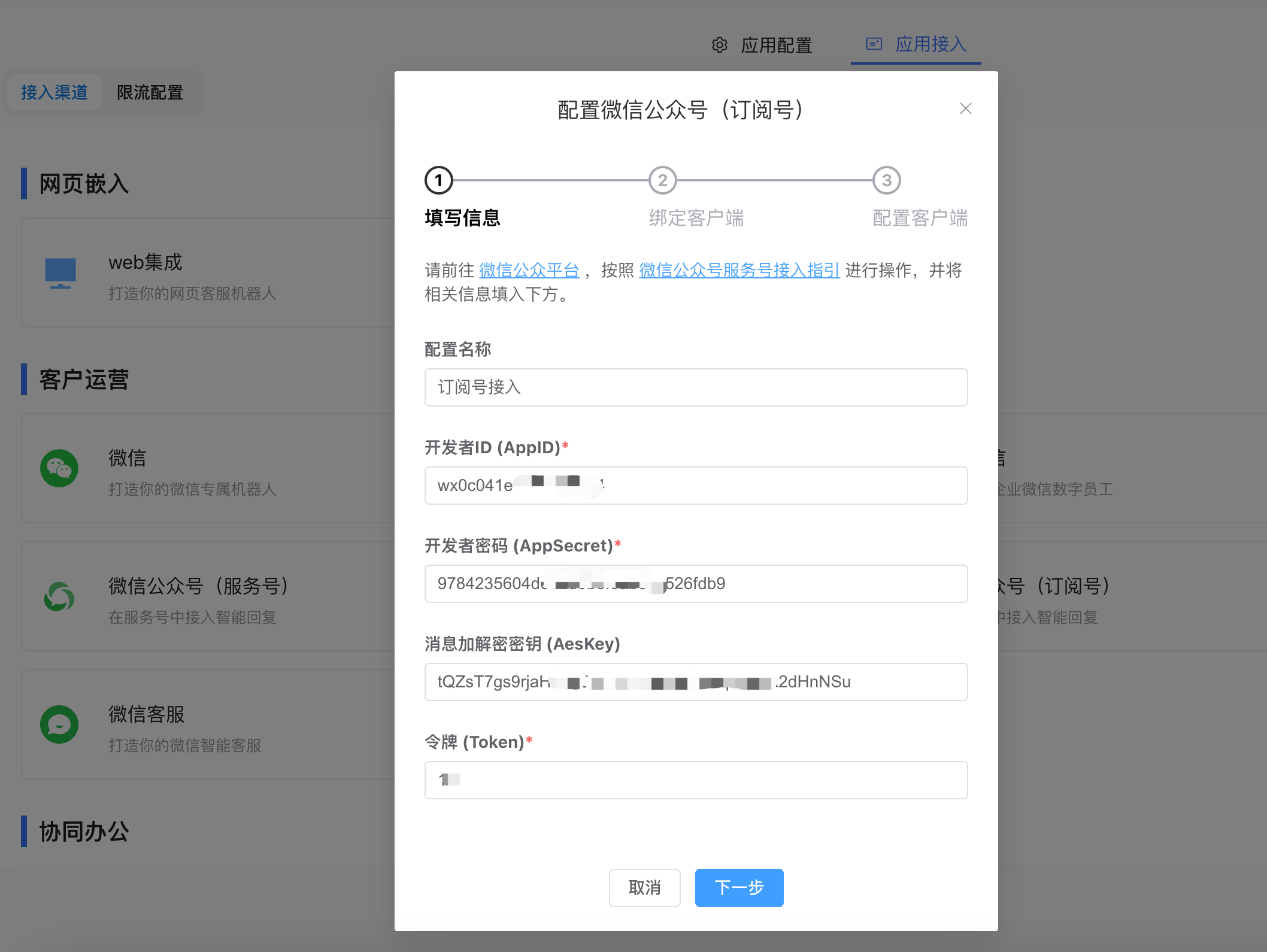
Task: Click the icon next to 应用接入
Action: click(x=874, y=44)
